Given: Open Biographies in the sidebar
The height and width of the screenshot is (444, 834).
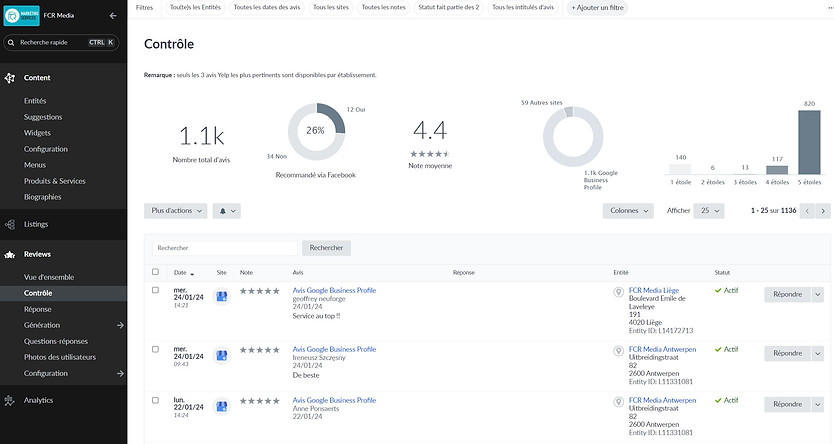Looking at the screenshot, I should pyautogui.click(x=43, y=197).
